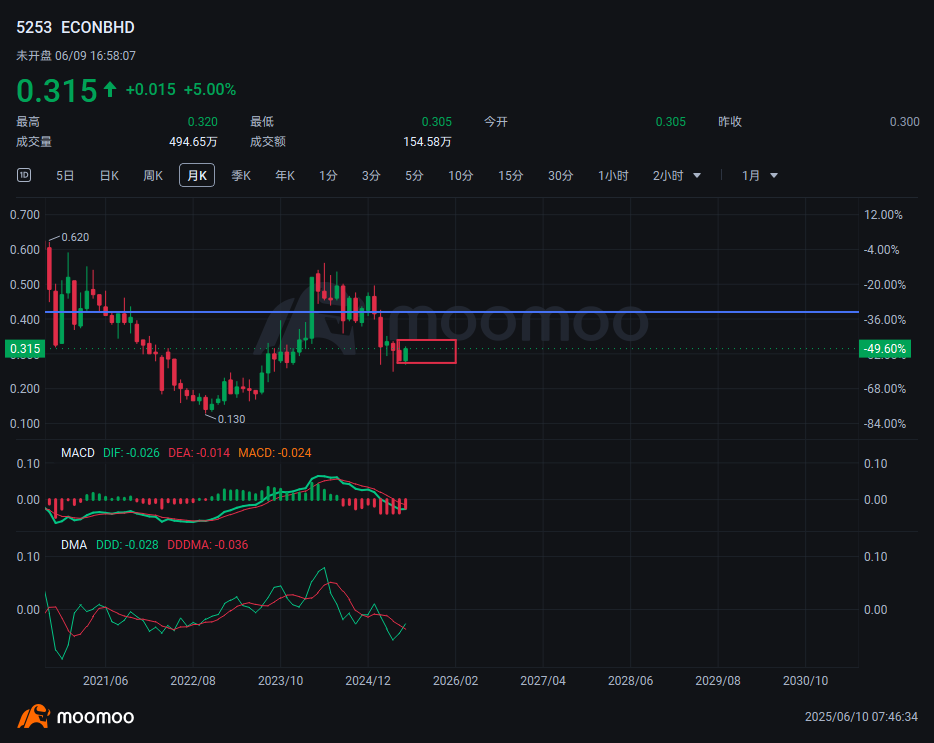Click the 12.00% right axis label
934x743 pixels.
click(883, 214)
